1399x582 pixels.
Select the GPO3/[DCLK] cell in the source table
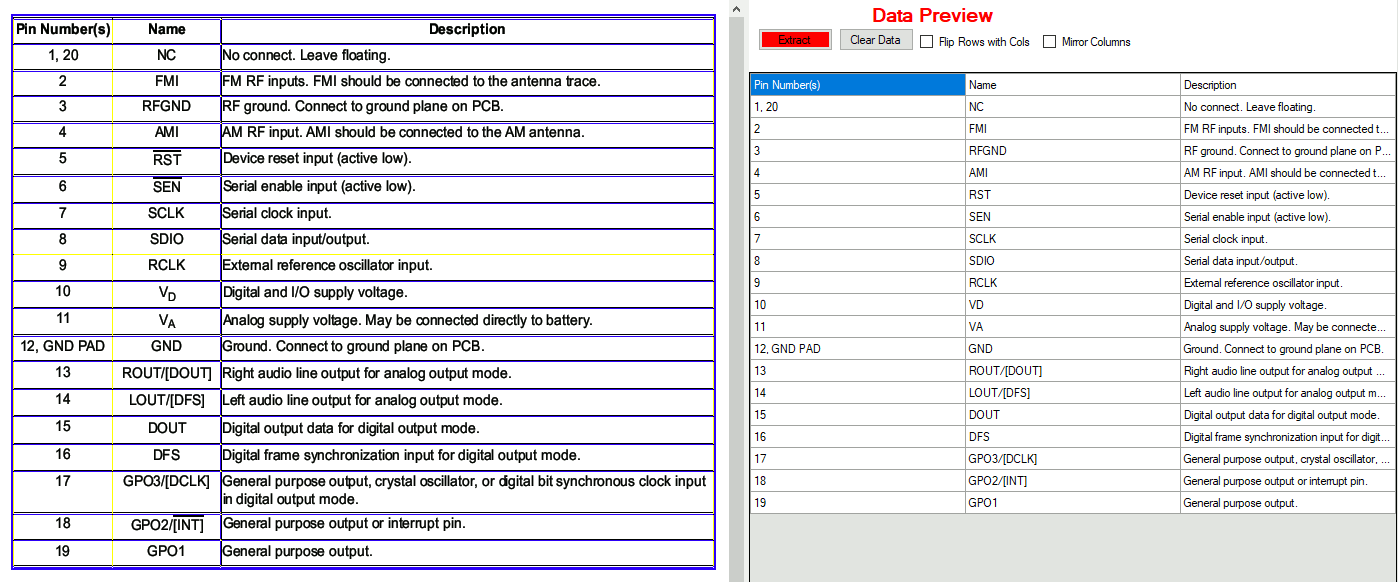pos(166,490)
